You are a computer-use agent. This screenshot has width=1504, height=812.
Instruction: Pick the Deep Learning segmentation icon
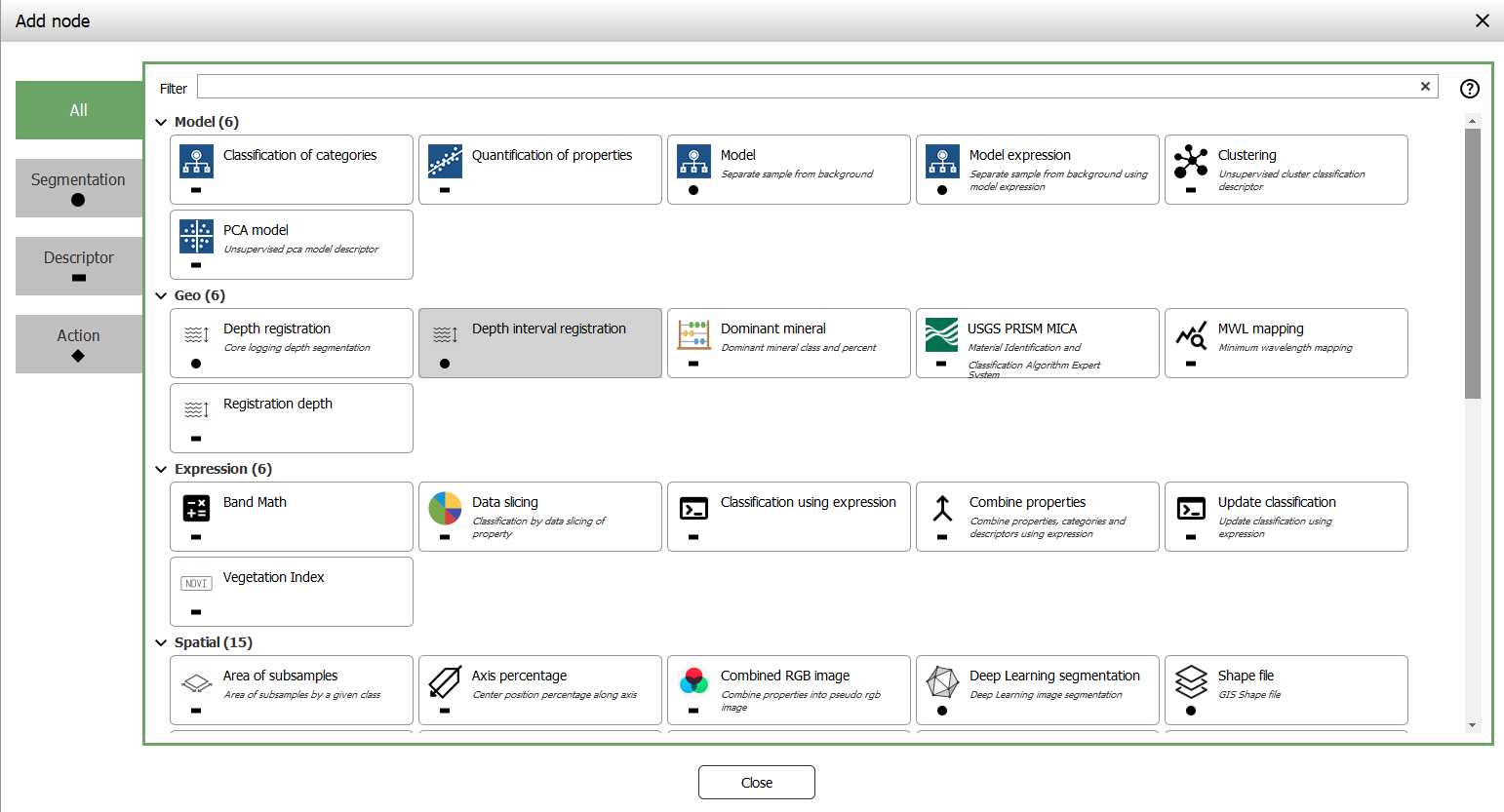click(941, 681)
